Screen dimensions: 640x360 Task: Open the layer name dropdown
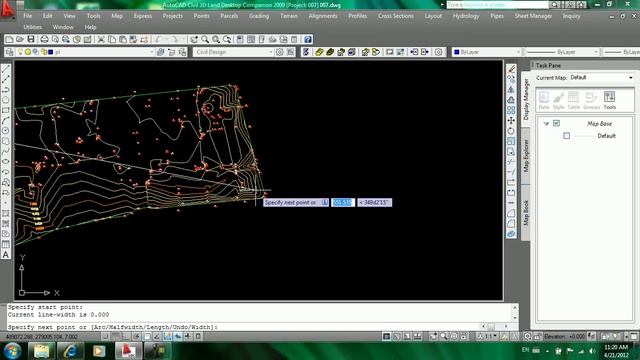(x=151, y=52)
